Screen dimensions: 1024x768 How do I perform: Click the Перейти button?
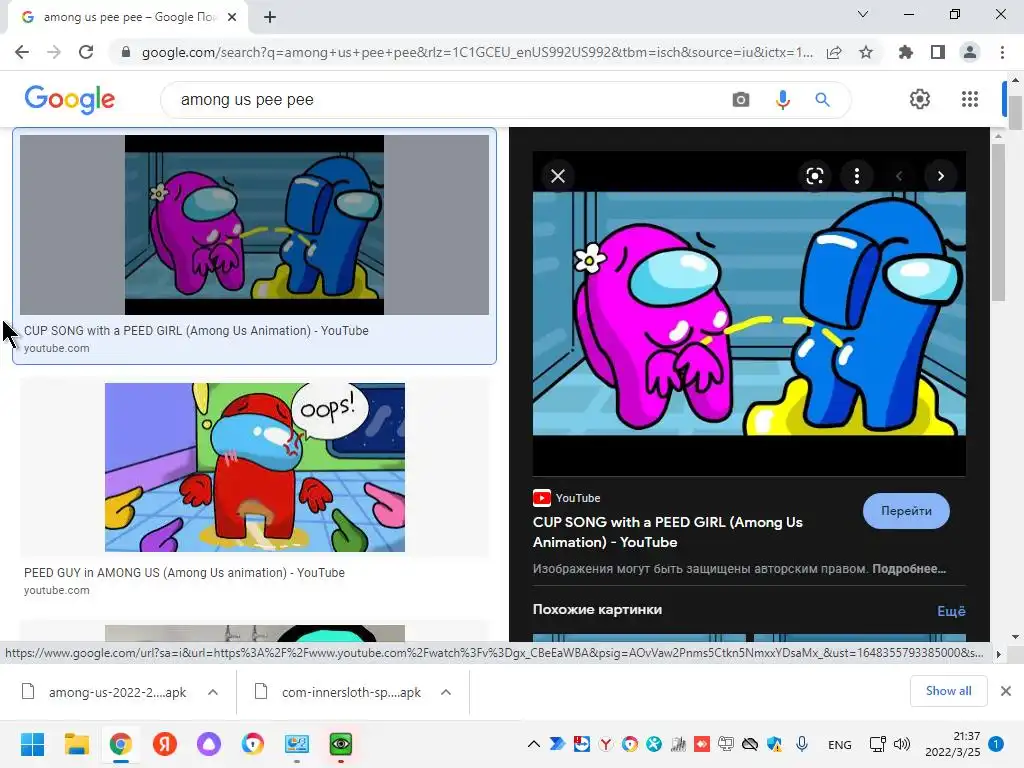point(906,511)
